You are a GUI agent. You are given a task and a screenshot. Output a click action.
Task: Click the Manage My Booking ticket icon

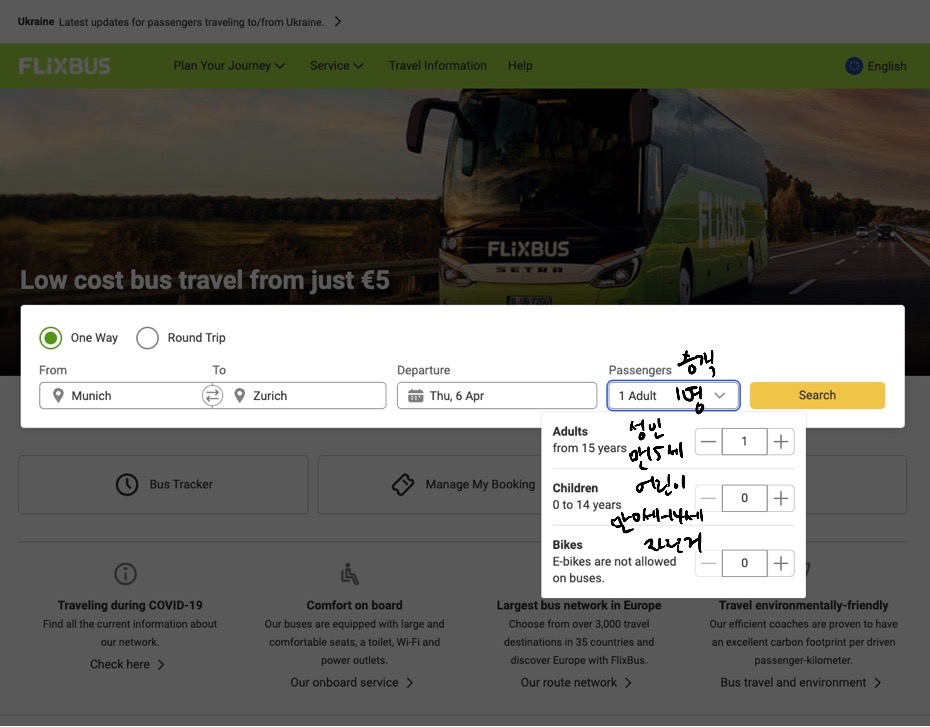tap(403, 484)
